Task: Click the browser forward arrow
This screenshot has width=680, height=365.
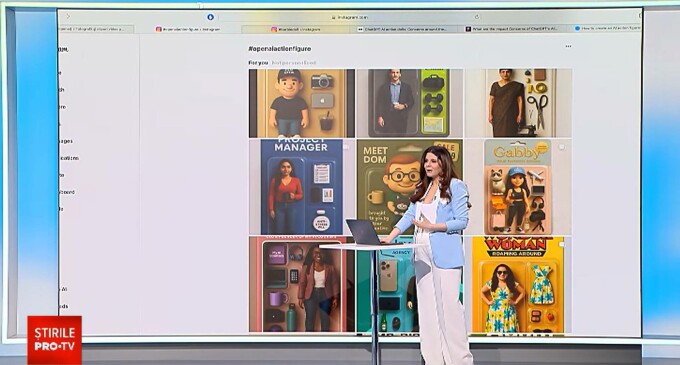Action: pos(68,16)
